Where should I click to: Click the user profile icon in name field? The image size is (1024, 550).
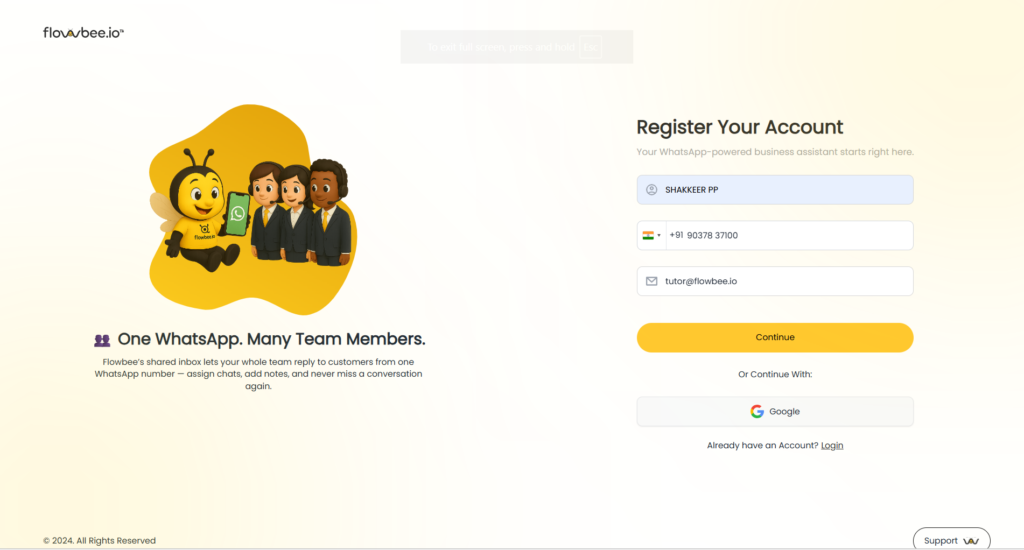point(652,190)
